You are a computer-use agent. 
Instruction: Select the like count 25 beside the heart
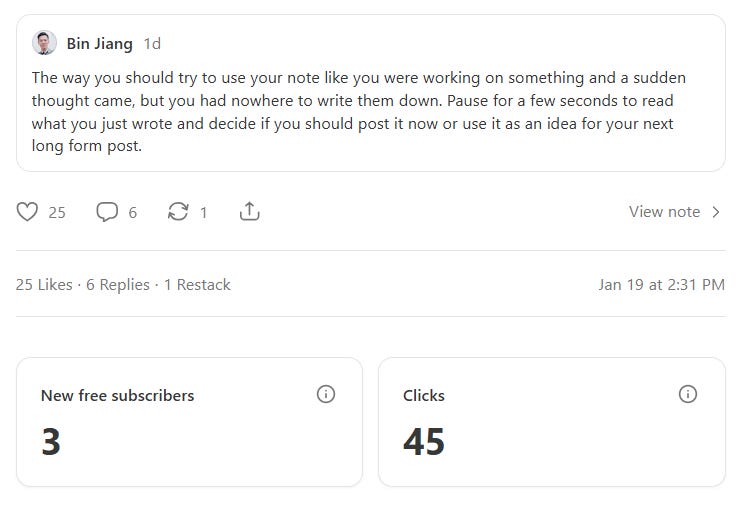click(57, 212)
